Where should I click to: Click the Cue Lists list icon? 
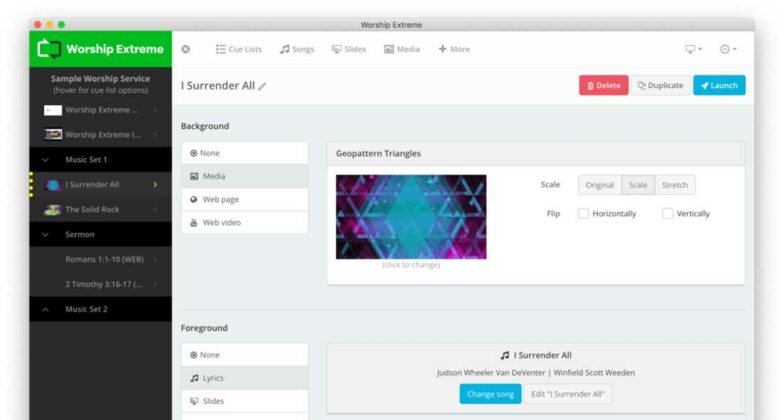[220, 49]
